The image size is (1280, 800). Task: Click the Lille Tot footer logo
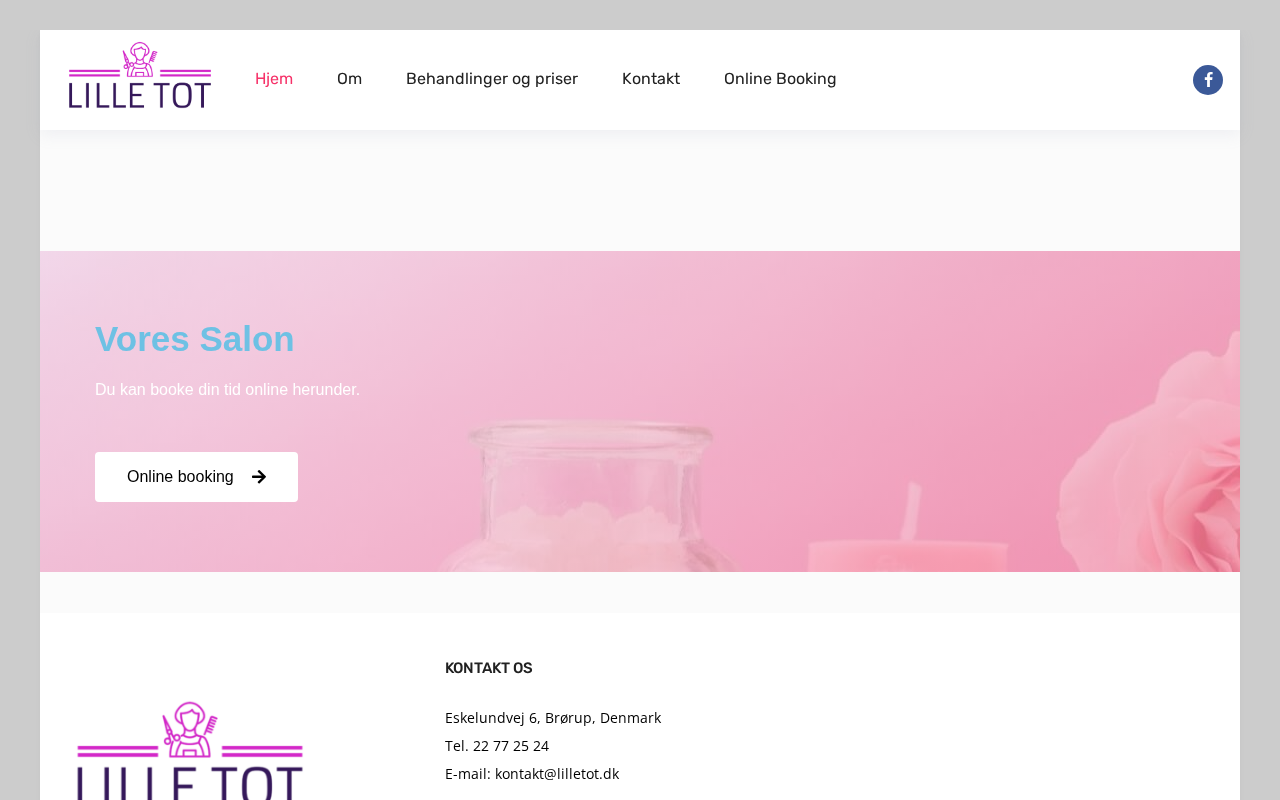point(190,750)
